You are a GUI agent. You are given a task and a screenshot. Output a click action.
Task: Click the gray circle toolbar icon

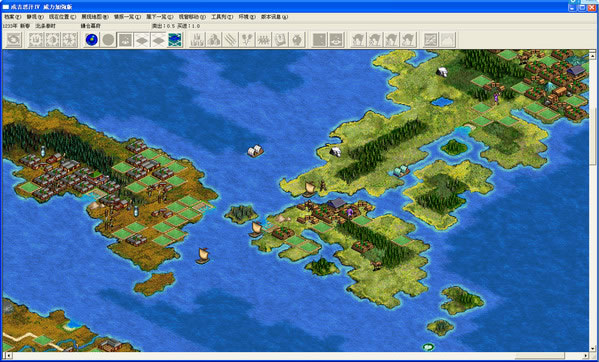[x=108, y=40]
